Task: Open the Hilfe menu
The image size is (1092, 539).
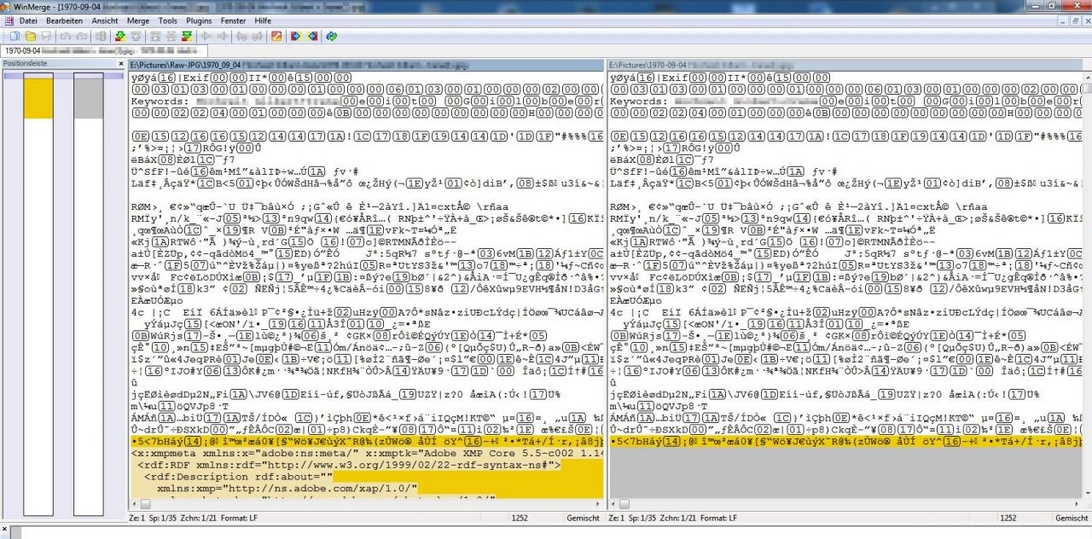Action: point(263,20)
